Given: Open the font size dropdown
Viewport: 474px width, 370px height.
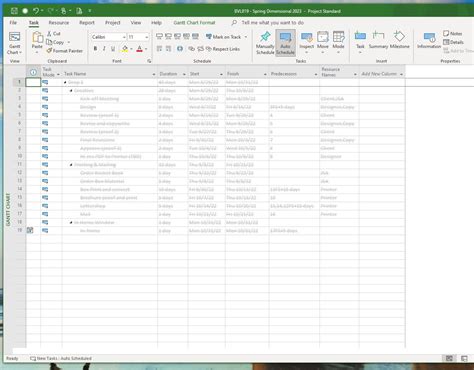Looking at the screenshot, I should 146,37.
